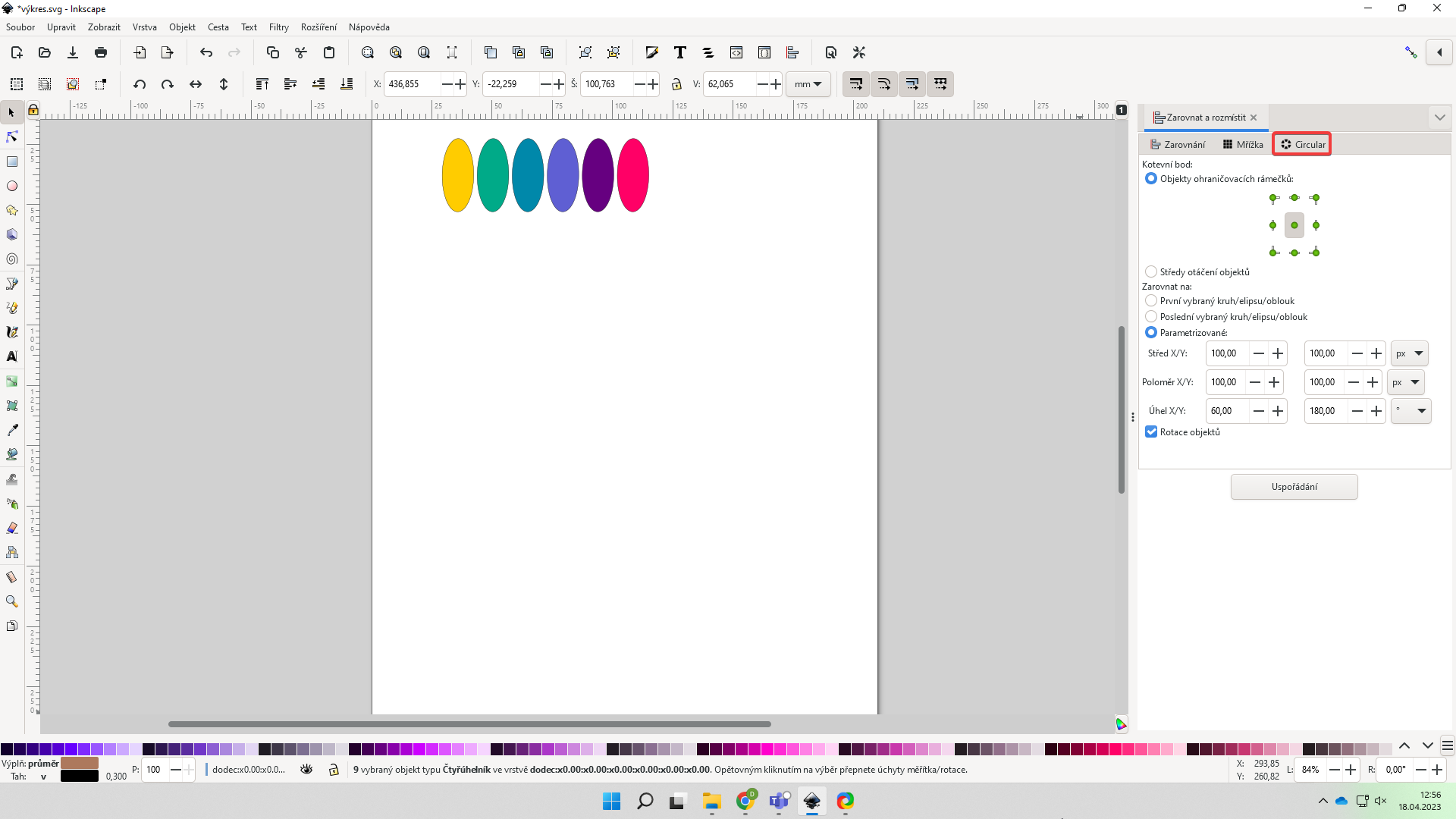Image resolution: width=1456 pixels, height=819 pixels.
Task: Open the Filtry menu
Action: [x=278, y=27]
